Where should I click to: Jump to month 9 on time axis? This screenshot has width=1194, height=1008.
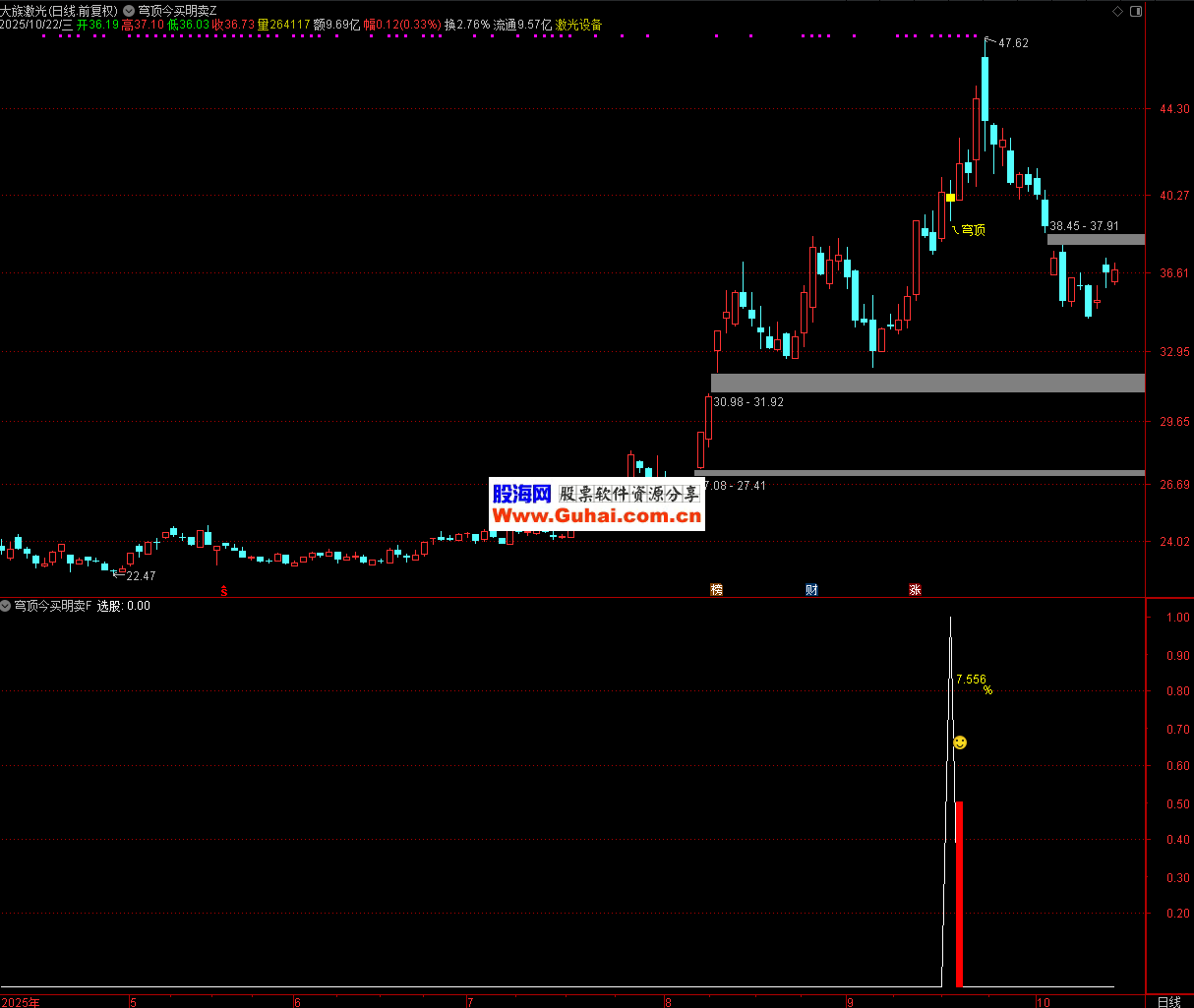coord(850,1002)
